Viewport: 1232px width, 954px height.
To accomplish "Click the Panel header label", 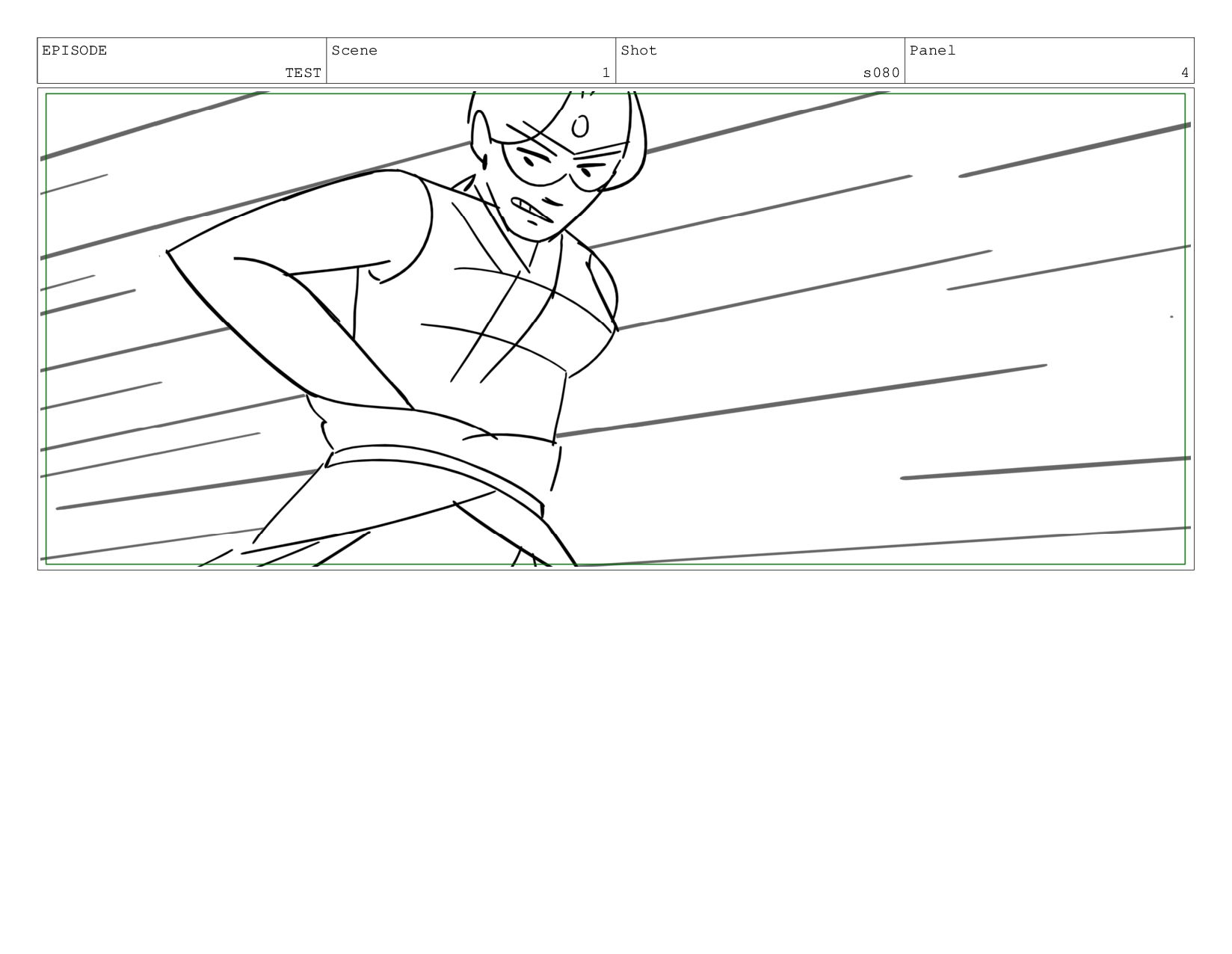I will point(933,51).
